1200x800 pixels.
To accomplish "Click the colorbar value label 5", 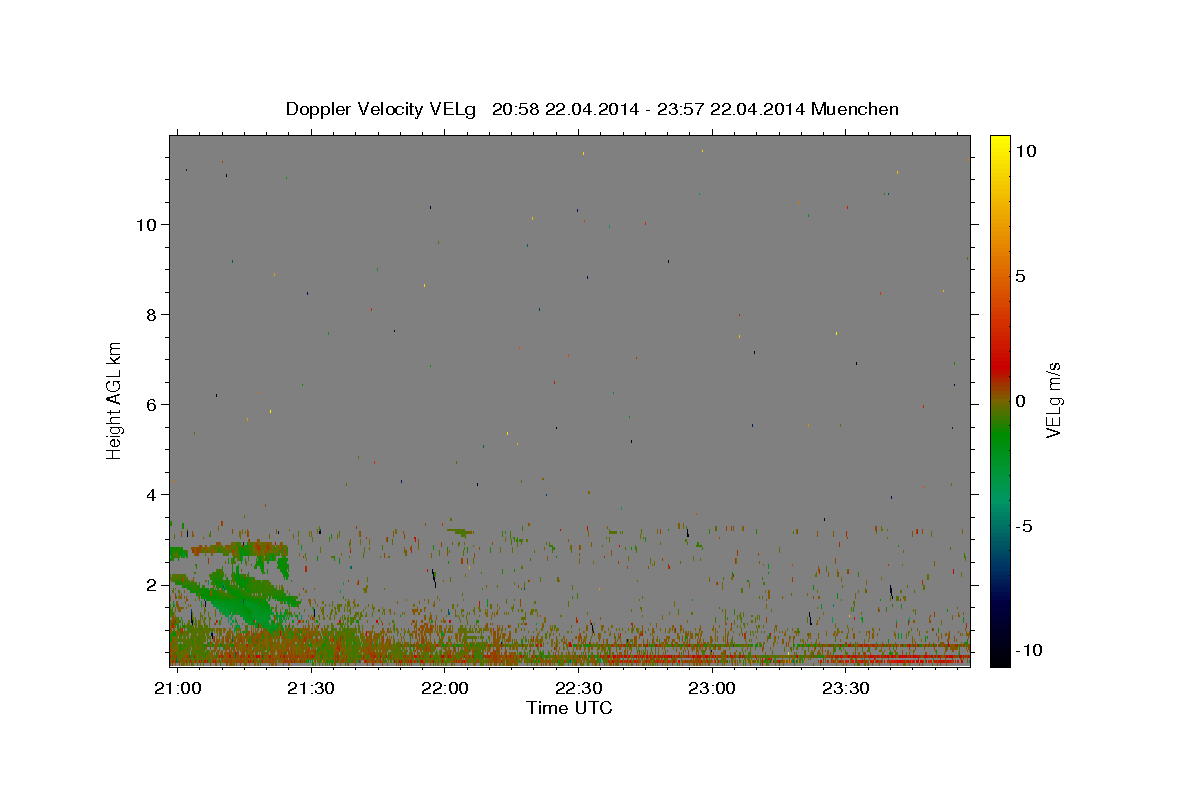I will 1020,276.
